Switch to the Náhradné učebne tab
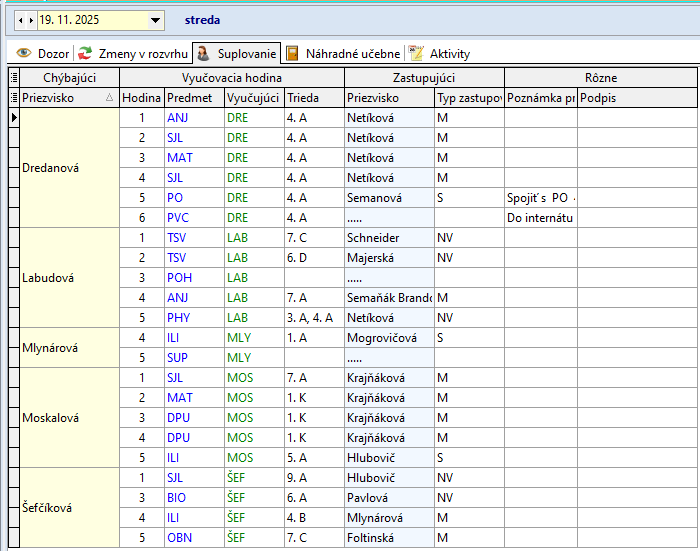 click(353, 54)
